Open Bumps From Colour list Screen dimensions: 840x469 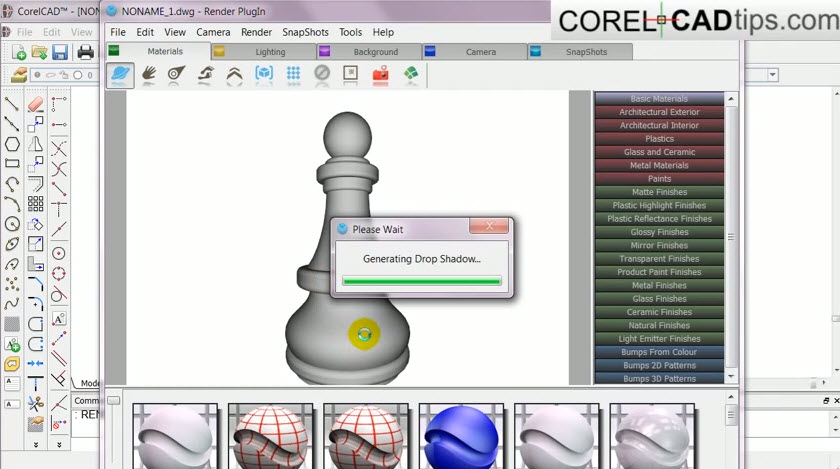[x=659, y=352]
